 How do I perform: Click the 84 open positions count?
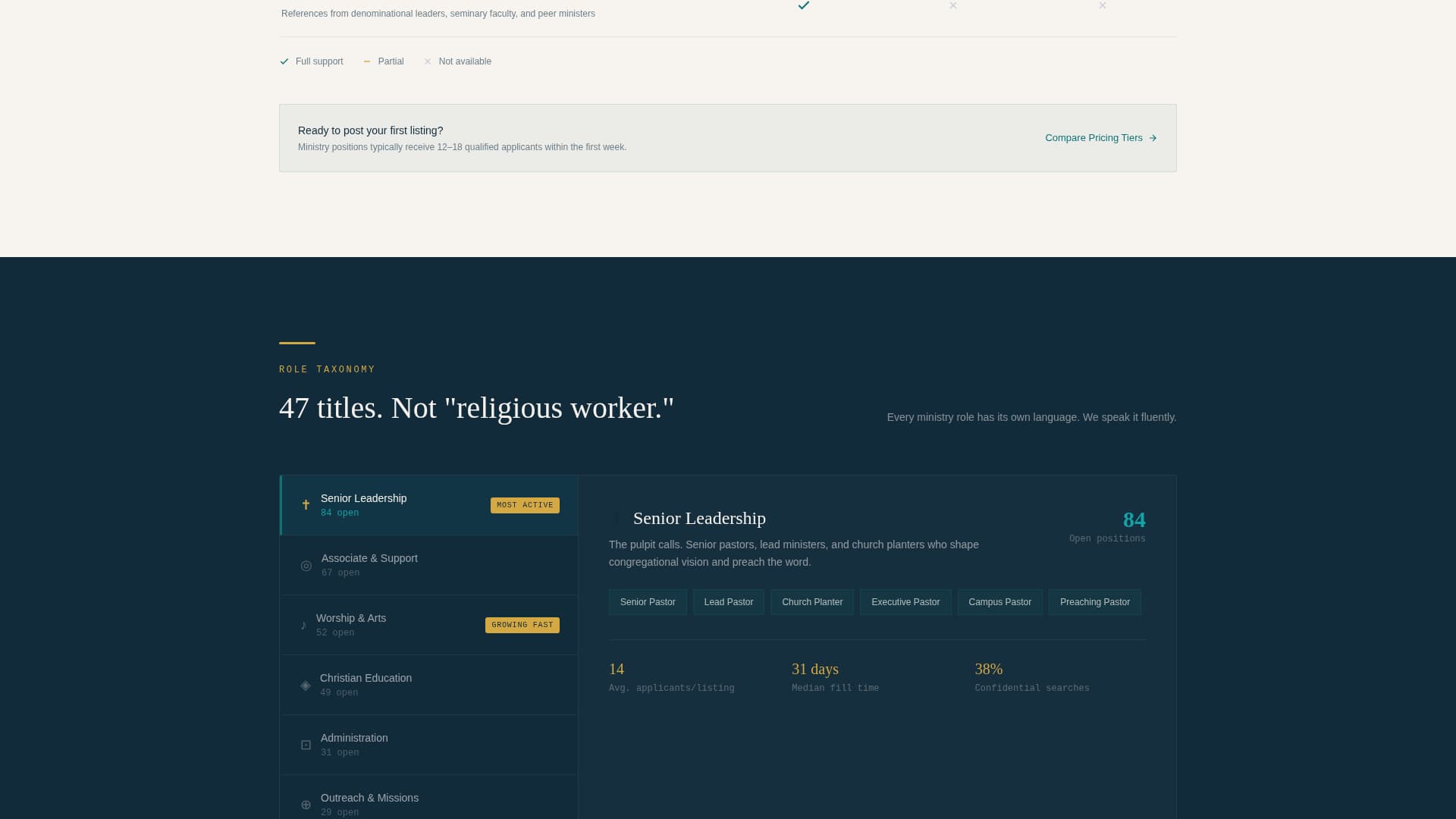point(1134,520)
